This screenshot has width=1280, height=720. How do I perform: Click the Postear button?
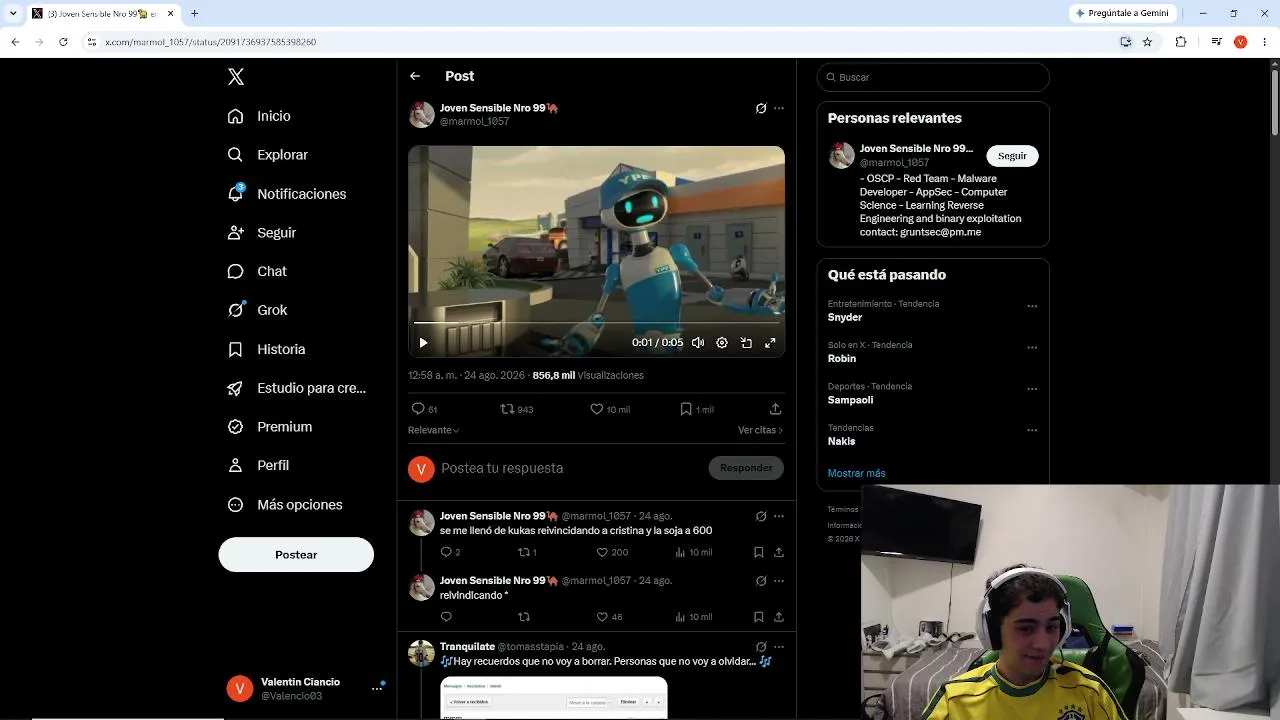pos(296,555)
